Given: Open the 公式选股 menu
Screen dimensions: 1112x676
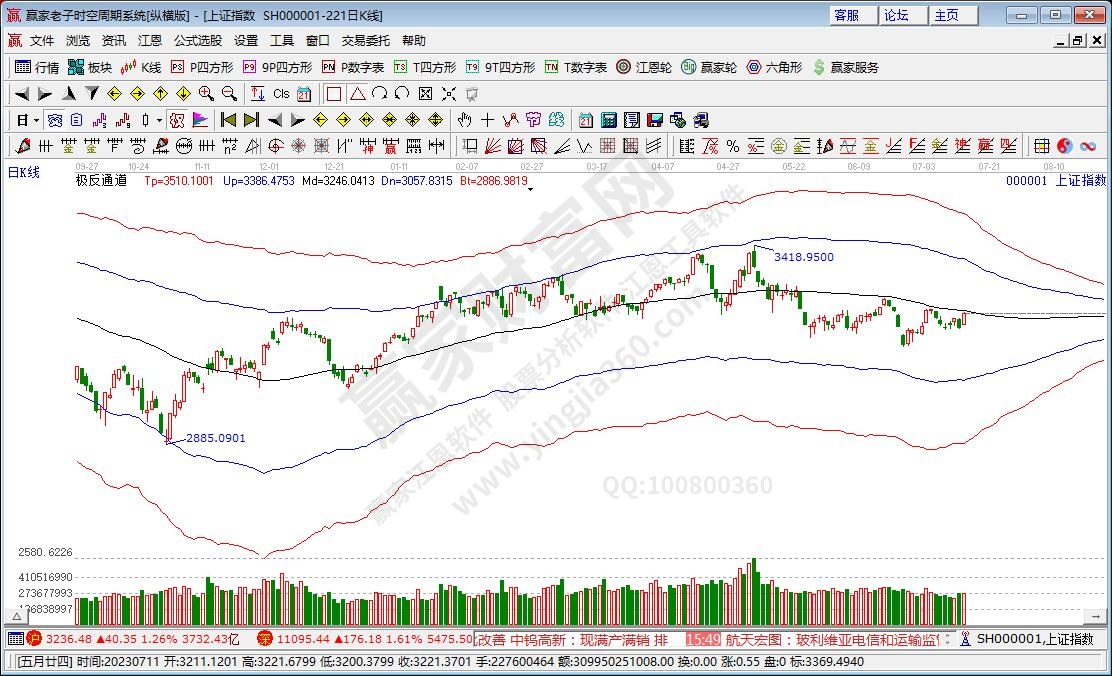Looking at the screenshot, I should (198, 41).
